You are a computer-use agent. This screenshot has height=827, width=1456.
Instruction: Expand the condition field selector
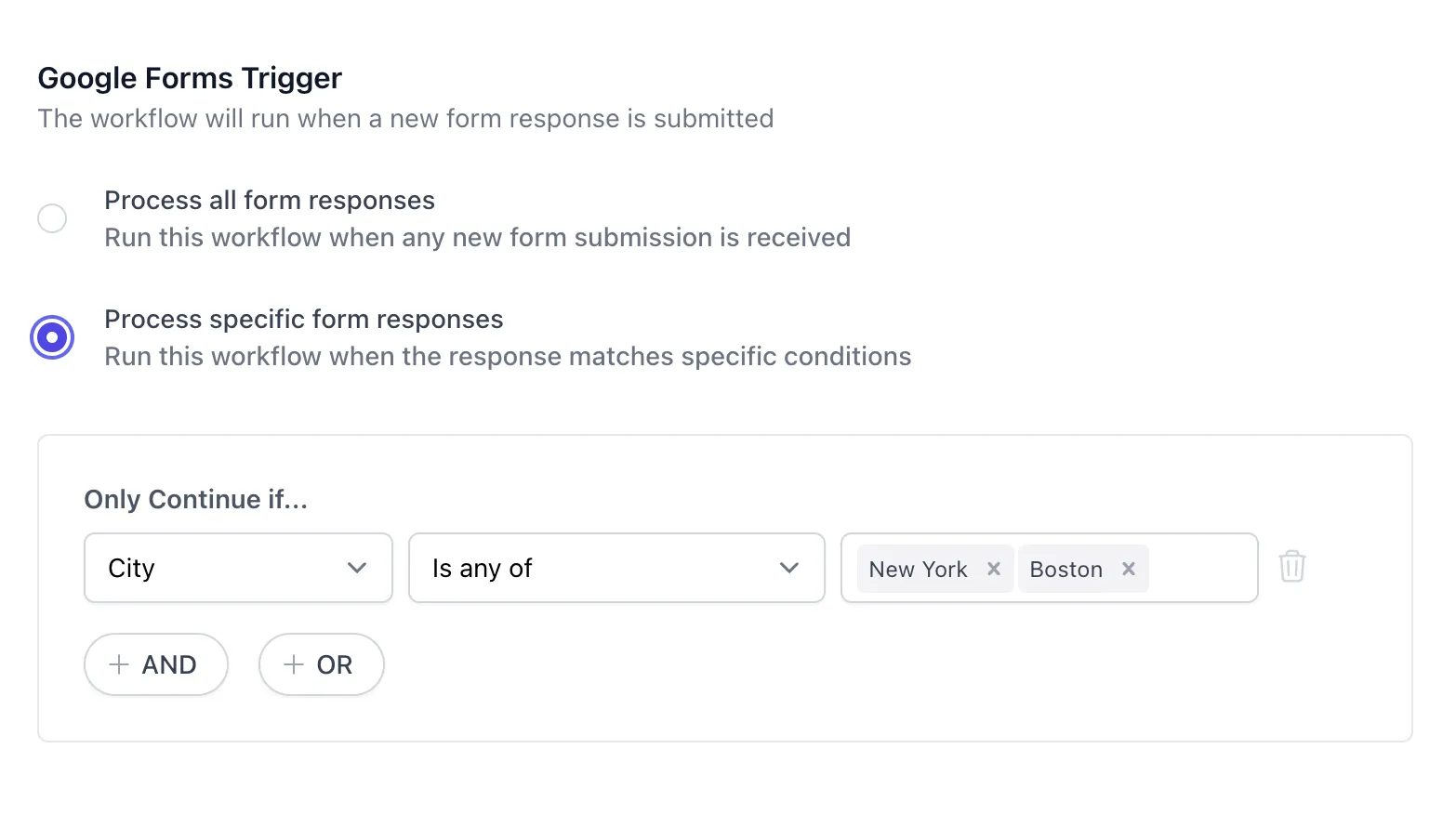pyautogui.click(x=238, y=568)
